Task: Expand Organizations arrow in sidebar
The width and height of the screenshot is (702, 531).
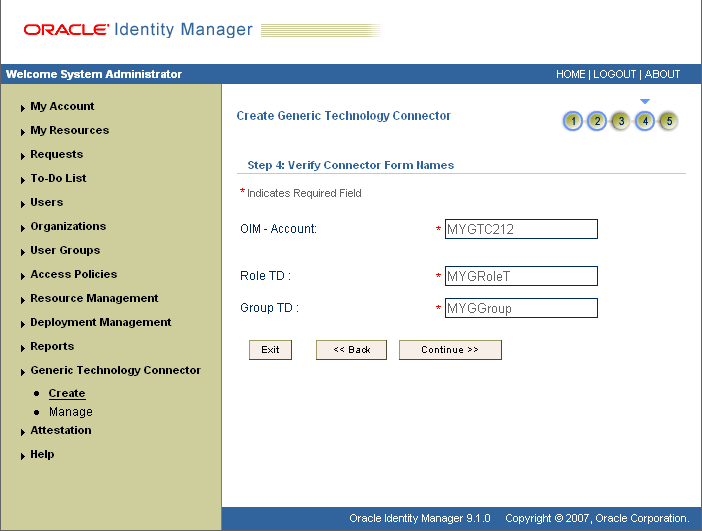Action: [x=22, y=228]
